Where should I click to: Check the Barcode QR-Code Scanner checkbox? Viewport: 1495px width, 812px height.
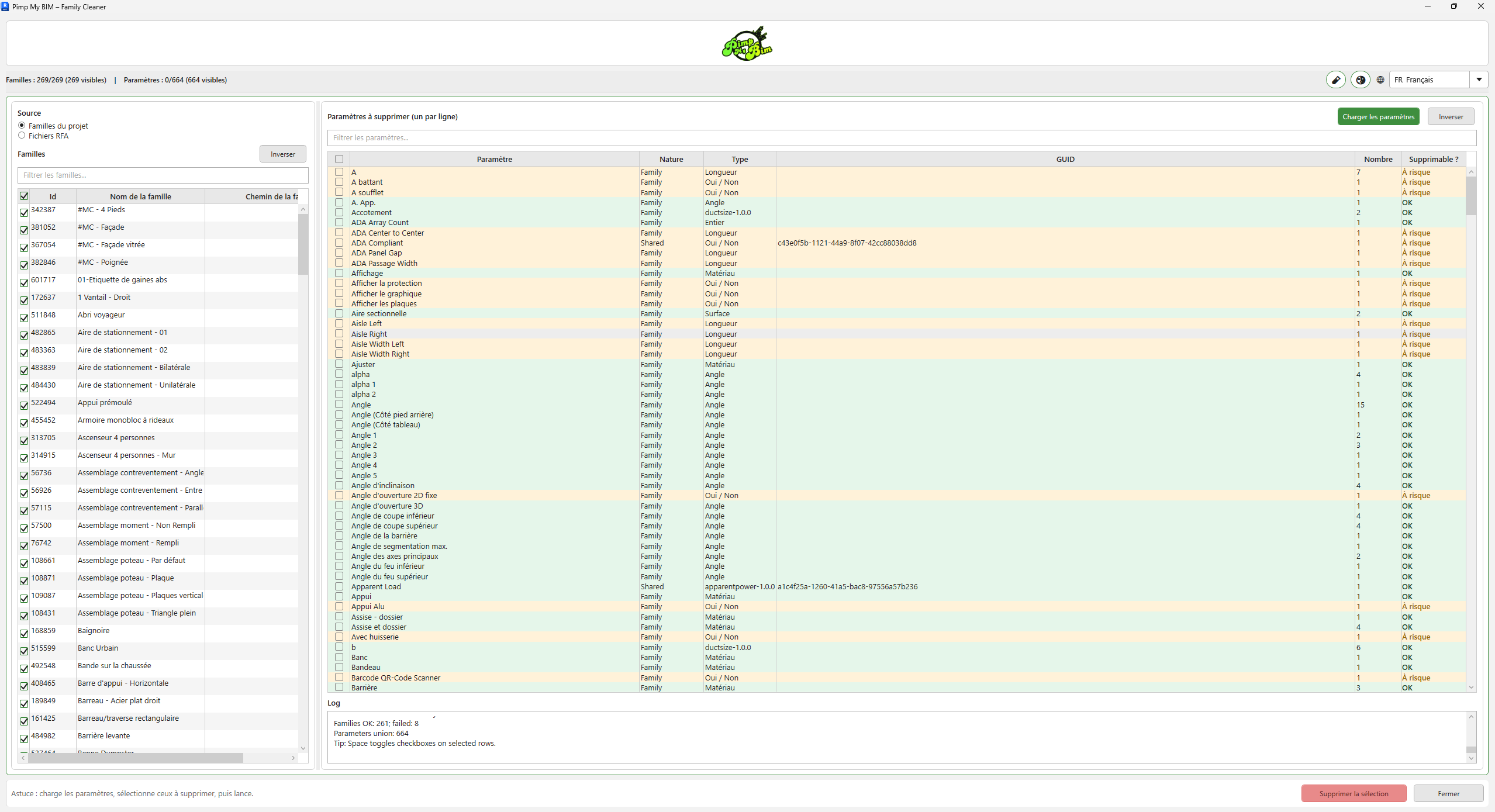coord(339,678)
